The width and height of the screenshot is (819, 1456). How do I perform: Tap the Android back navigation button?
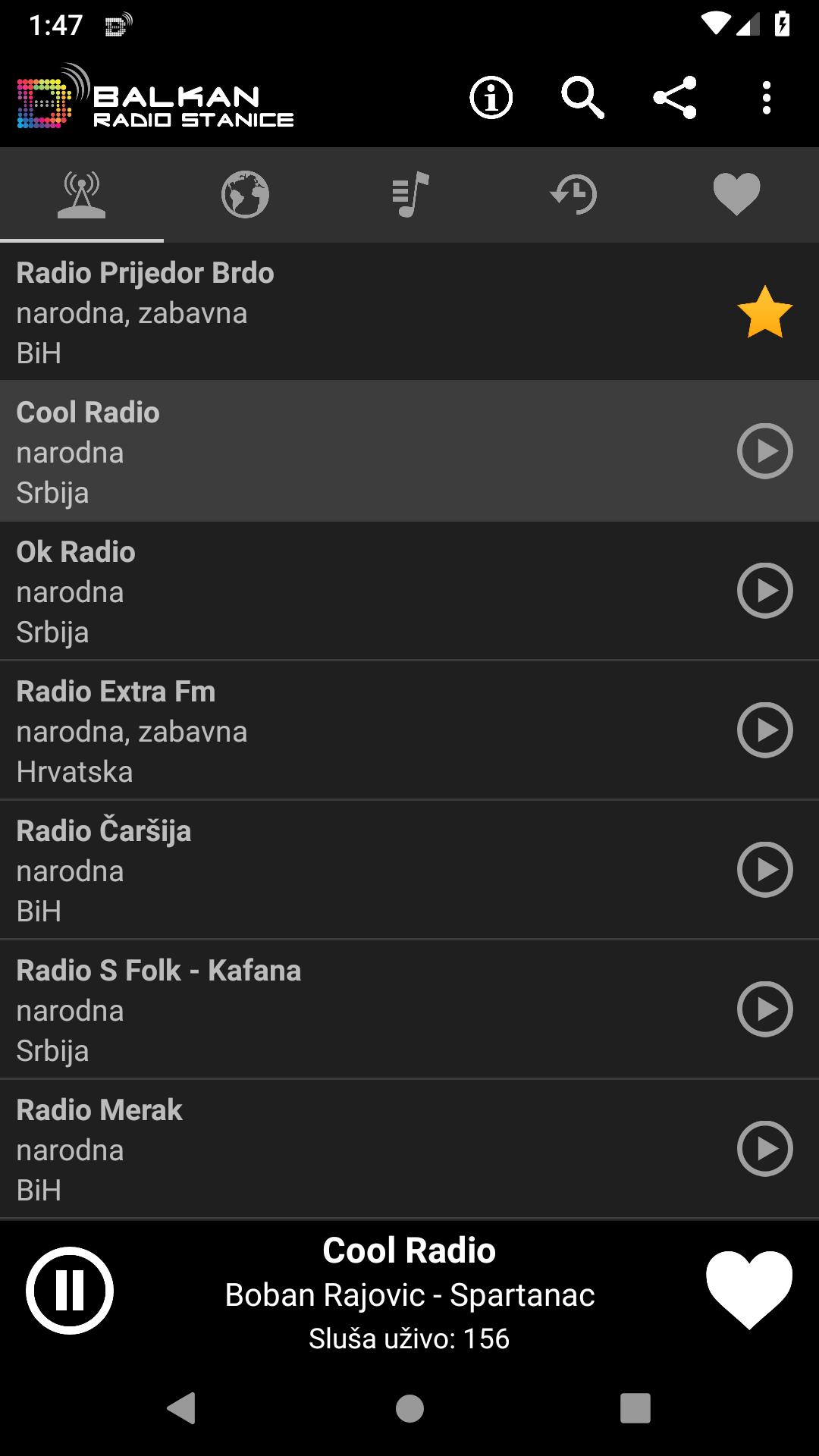click(182, 1408)
